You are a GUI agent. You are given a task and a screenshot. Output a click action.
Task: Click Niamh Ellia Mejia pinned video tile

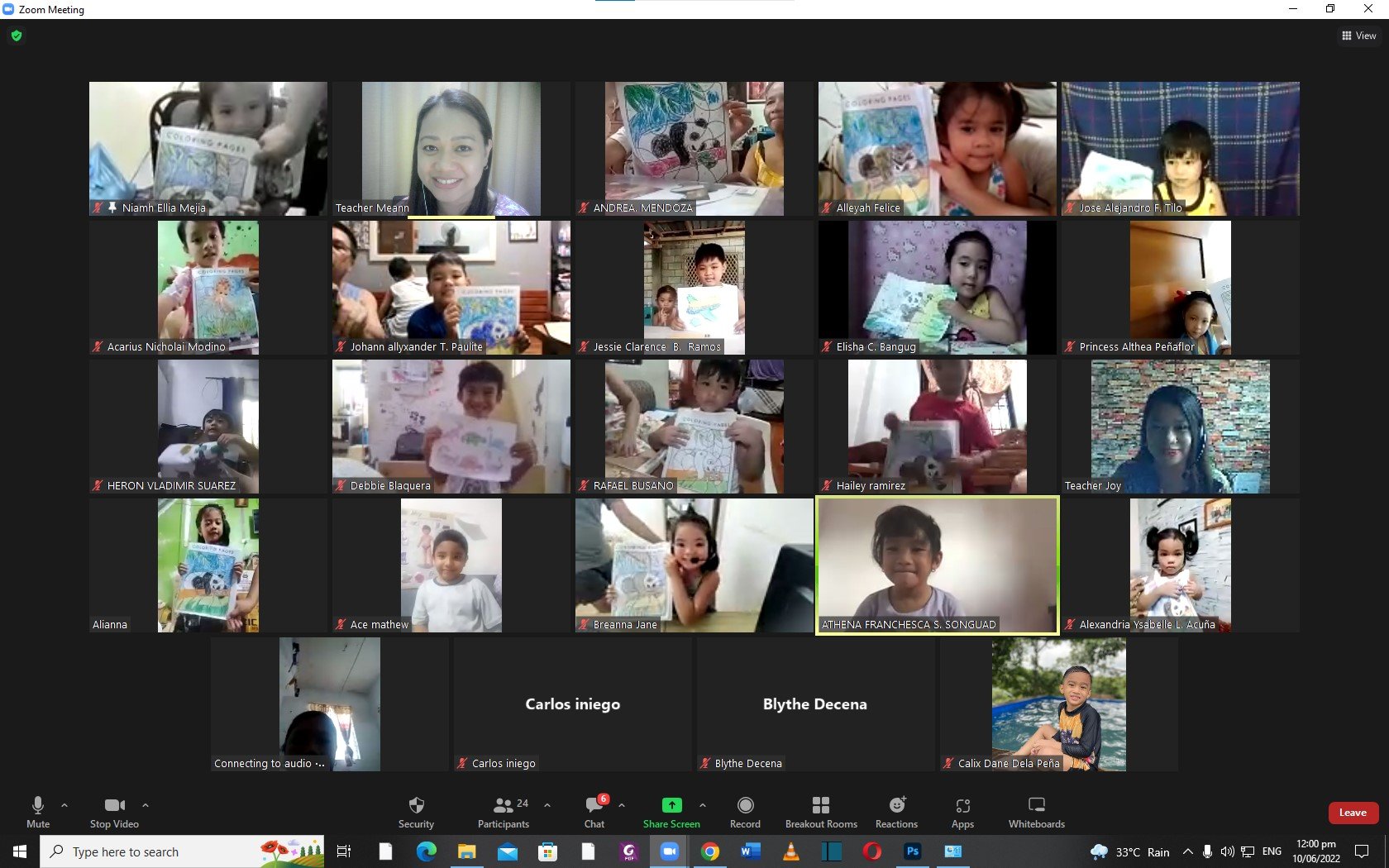[x=208, y=149]
